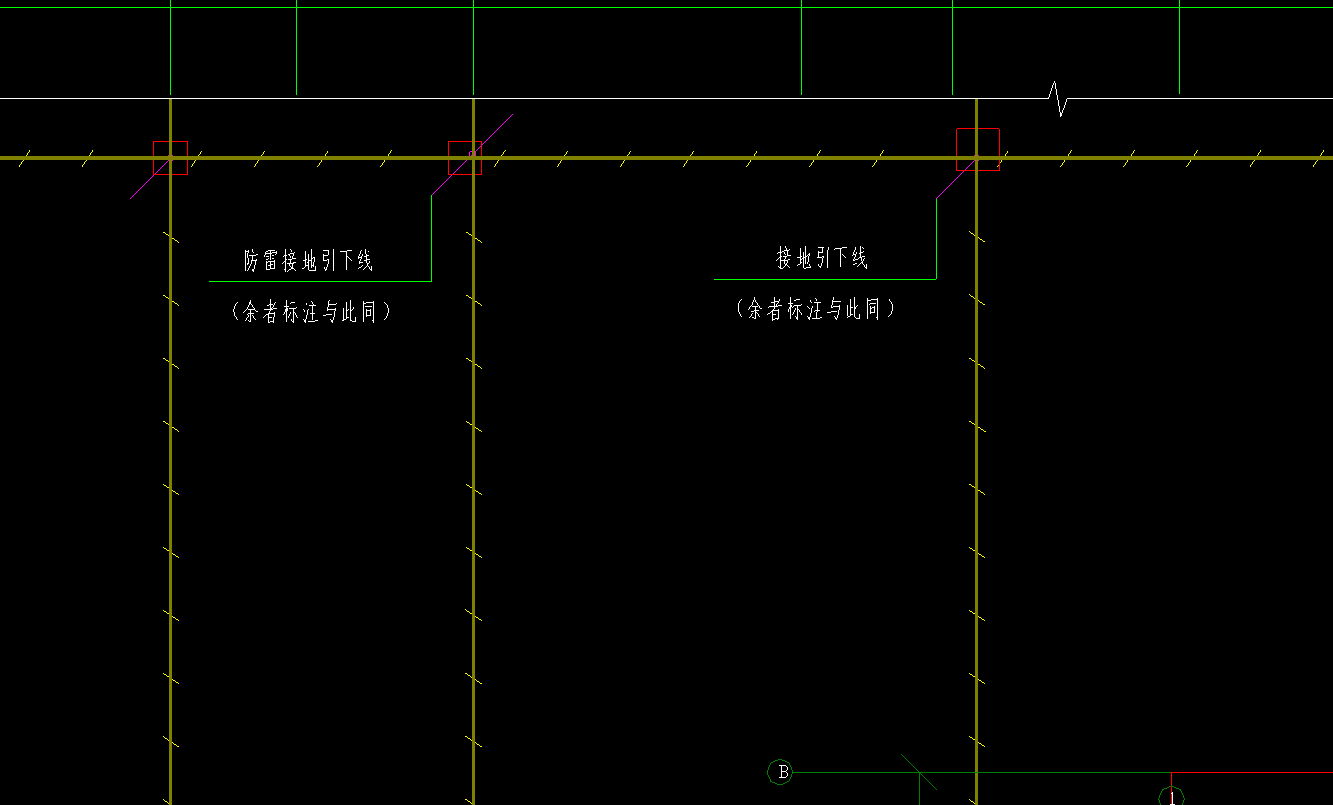Viewport: 1333px width, 805px height.
Task: Select the 接地引下线 annotation text
Action: pyautogui.click(x=821, y=259)
